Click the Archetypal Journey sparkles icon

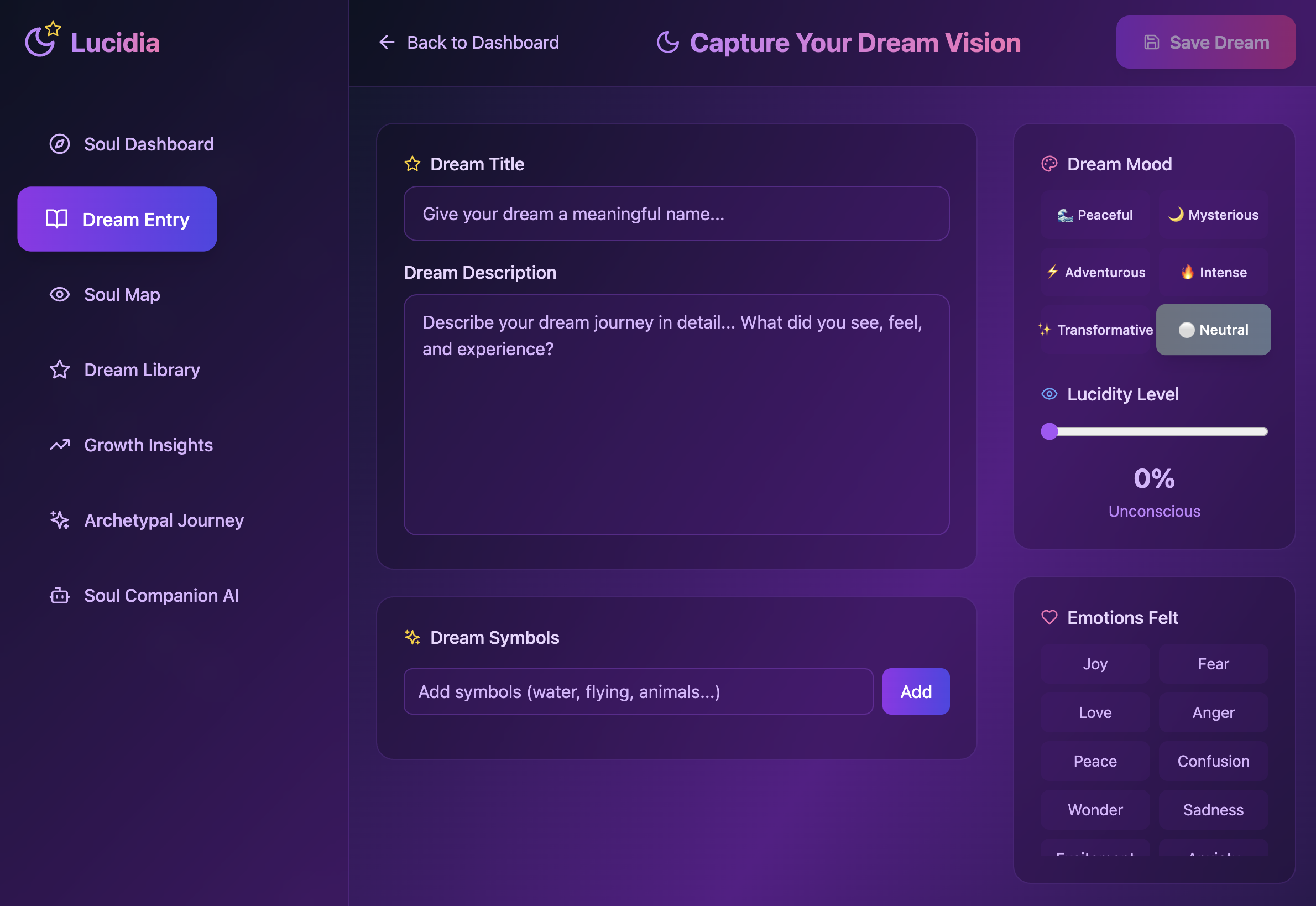pos(60,520)
